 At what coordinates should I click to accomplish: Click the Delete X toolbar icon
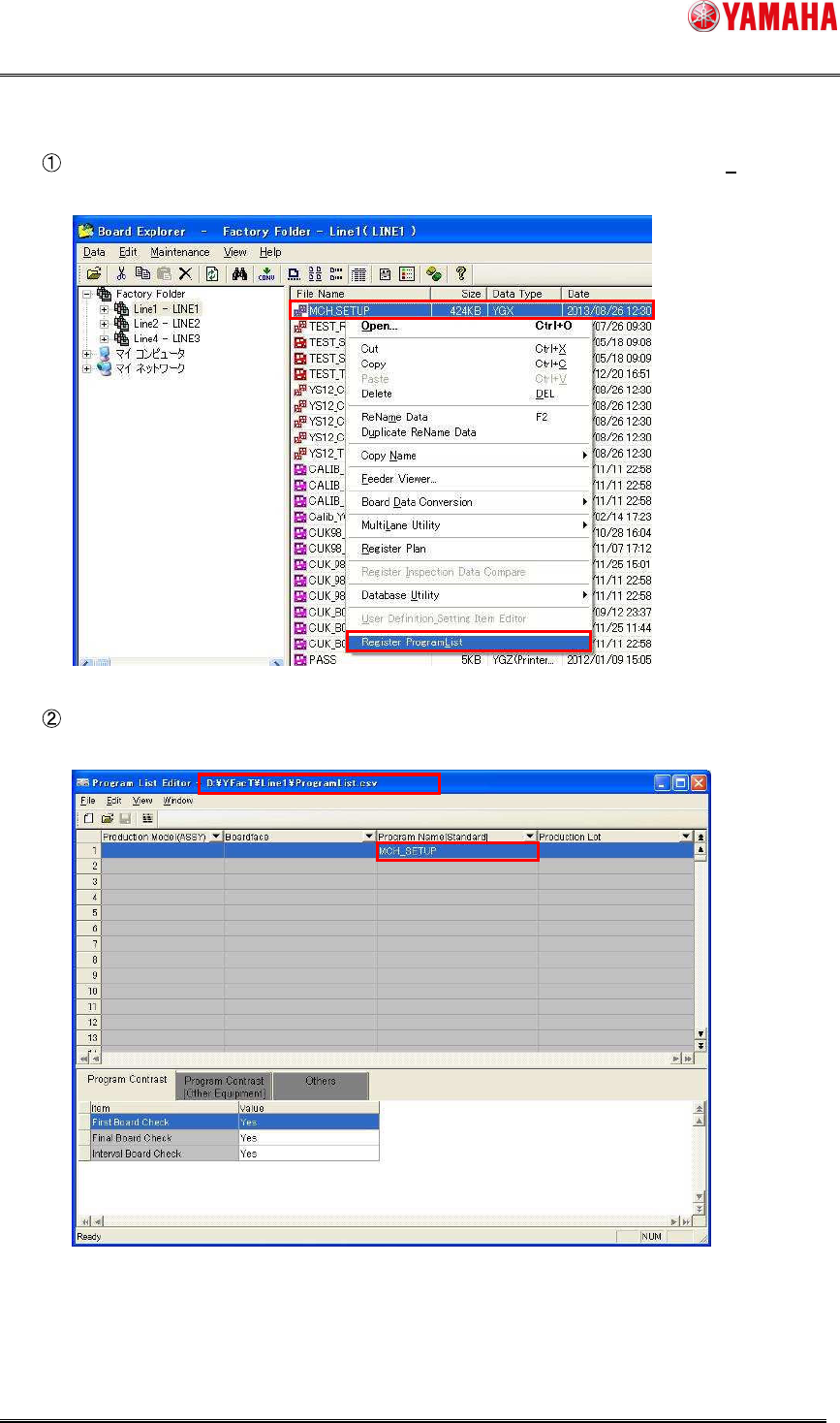185,274
